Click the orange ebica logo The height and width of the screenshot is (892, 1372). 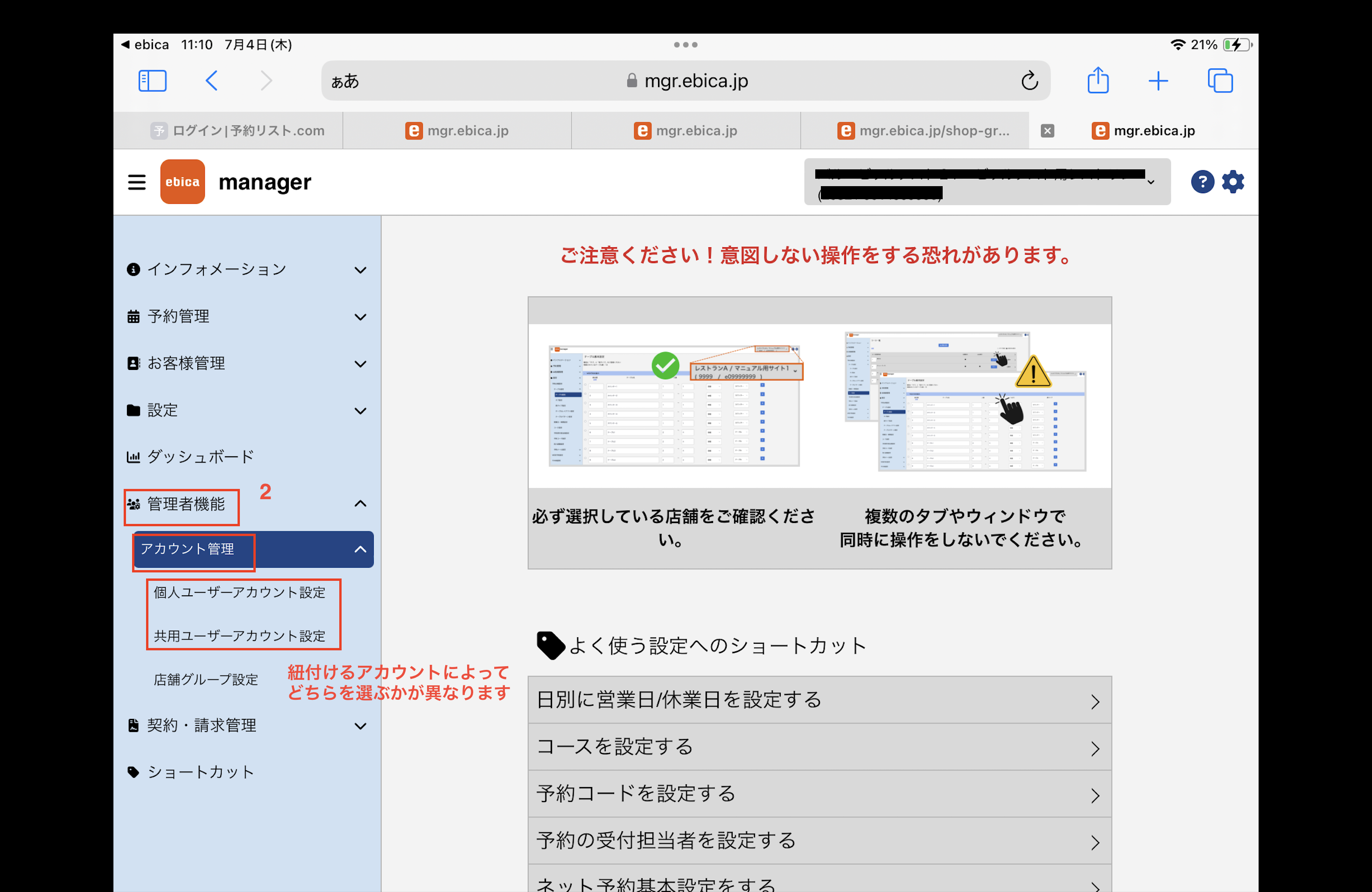coord(182,181)
